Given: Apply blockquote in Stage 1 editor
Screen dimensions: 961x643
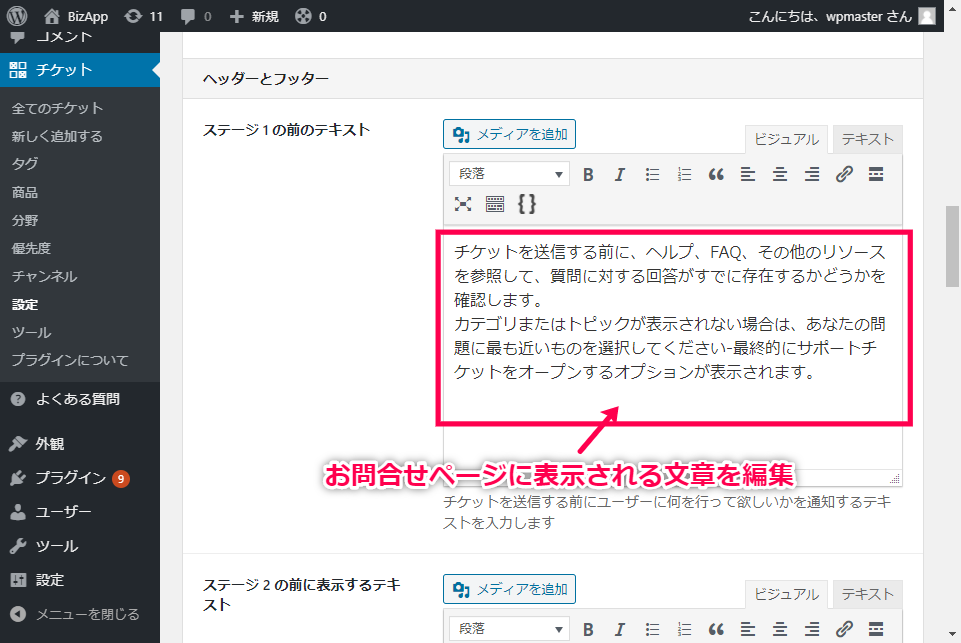Looking at the screenshot, I should 716,175.
